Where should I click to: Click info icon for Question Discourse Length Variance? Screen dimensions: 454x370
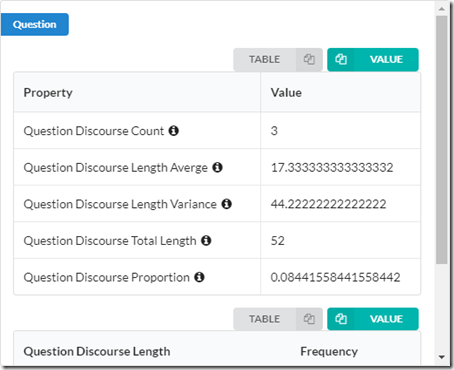click(x=227, y=204)
